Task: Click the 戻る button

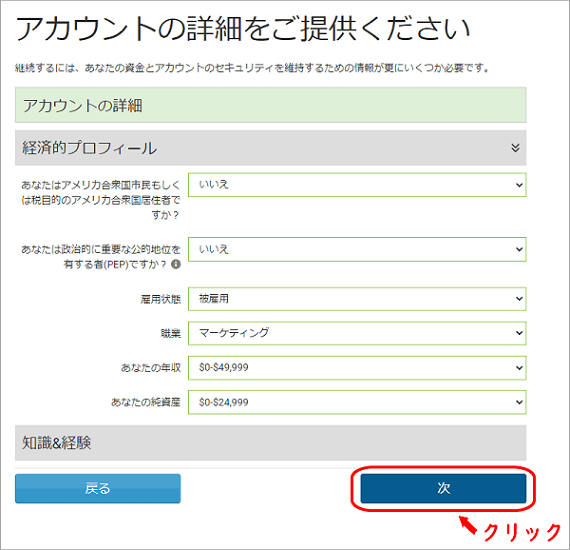Action: [x=98, y=488]
